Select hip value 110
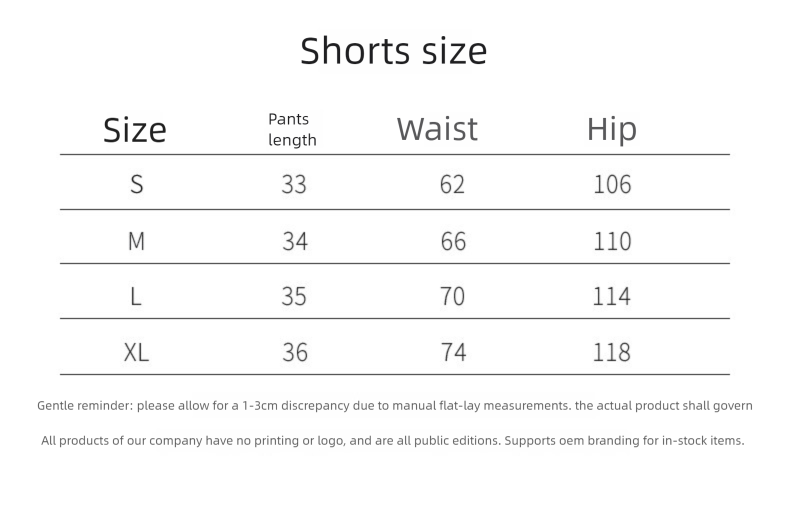 pos(612,241)
